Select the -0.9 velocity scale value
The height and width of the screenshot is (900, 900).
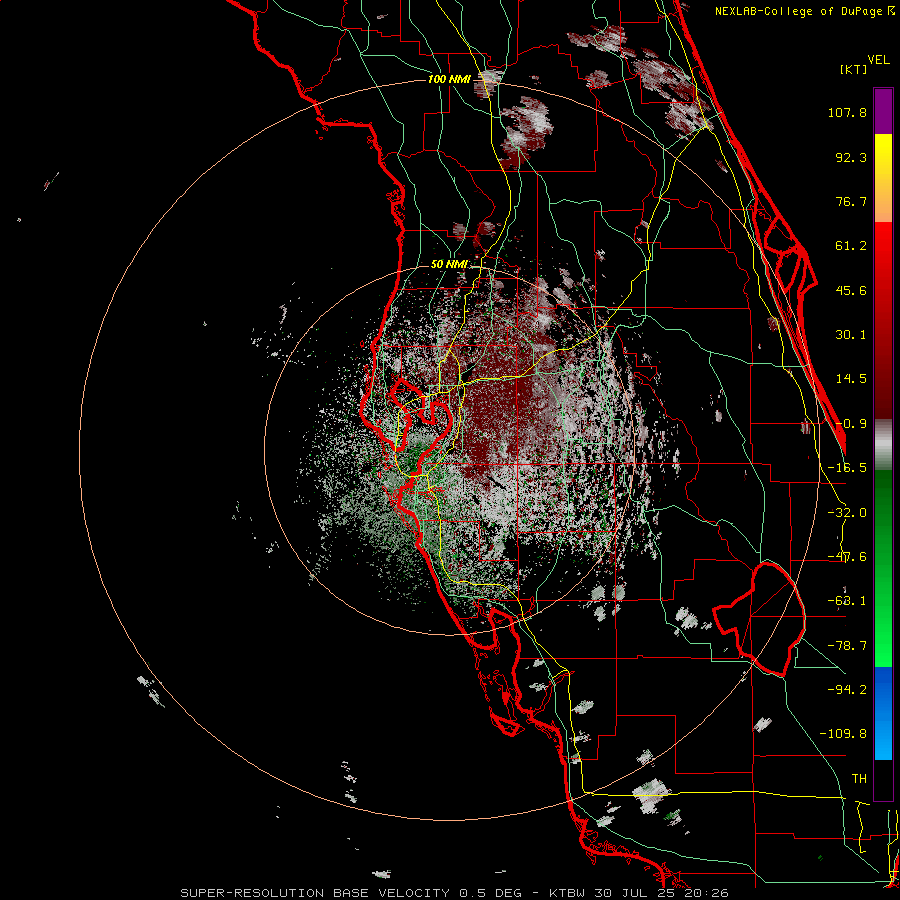[851, 424]
